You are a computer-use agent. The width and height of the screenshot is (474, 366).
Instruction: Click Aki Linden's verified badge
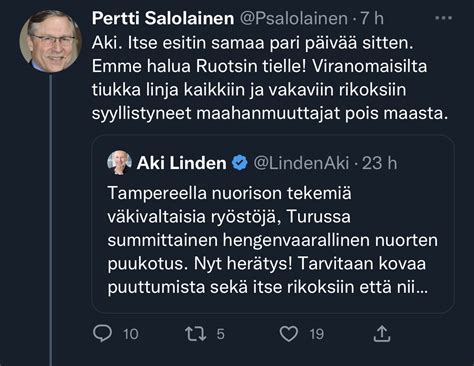click(x=240, y=163)
